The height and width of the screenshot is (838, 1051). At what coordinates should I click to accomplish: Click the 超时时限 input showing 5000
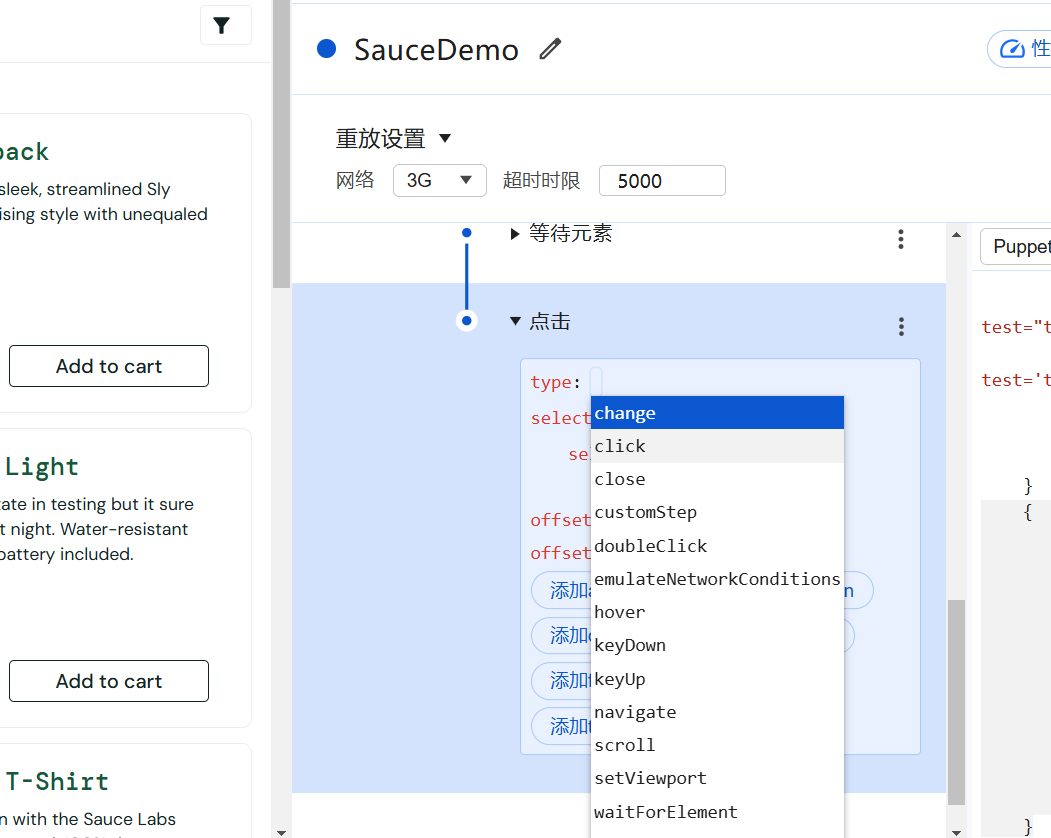[x=662, y=180]
